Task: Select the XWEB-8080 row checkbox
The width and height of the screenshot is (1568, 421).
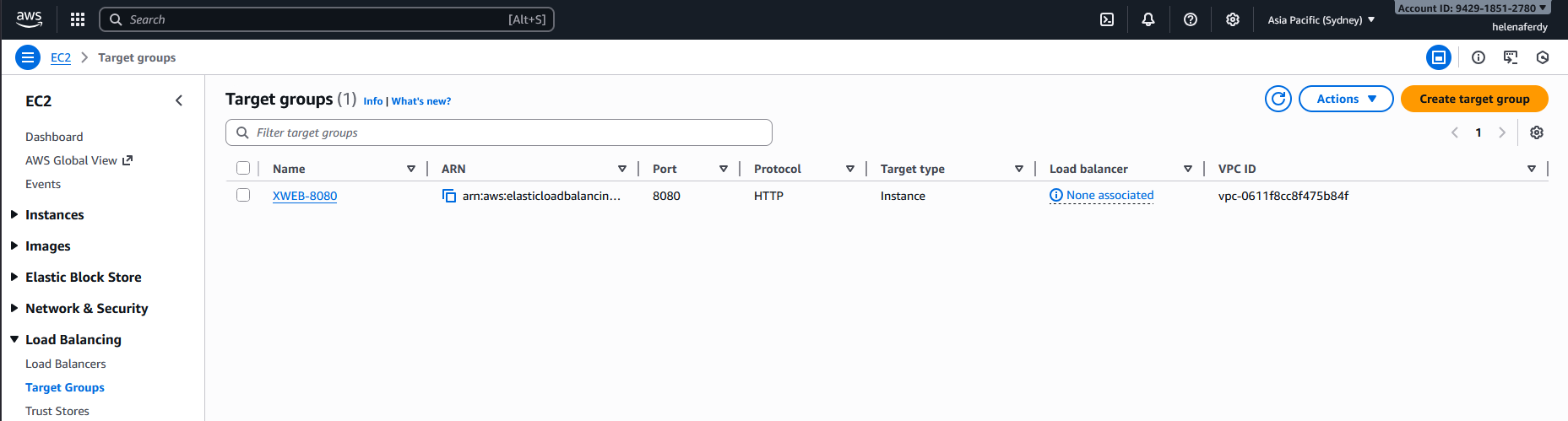Action: [243, 195]
